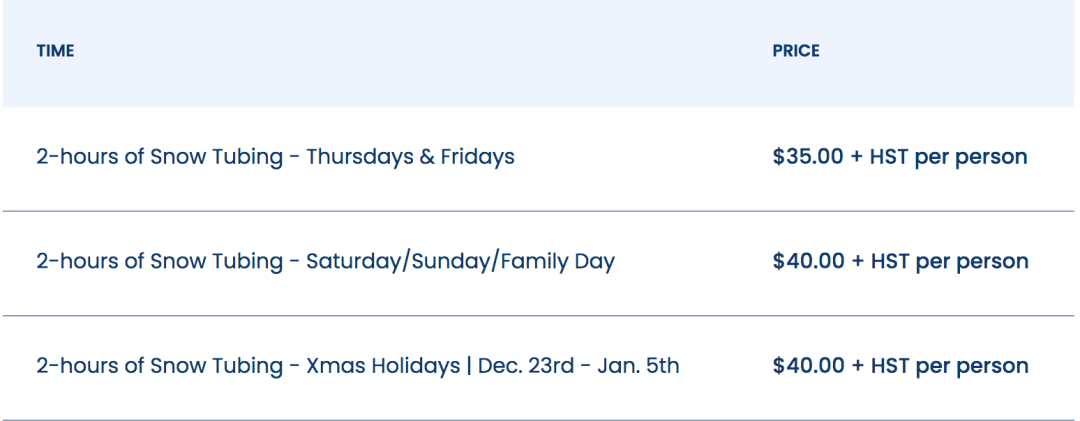Click the $40.00 price for Xmas Holidays
1080x421 pixels.
[x=900, y=366]
